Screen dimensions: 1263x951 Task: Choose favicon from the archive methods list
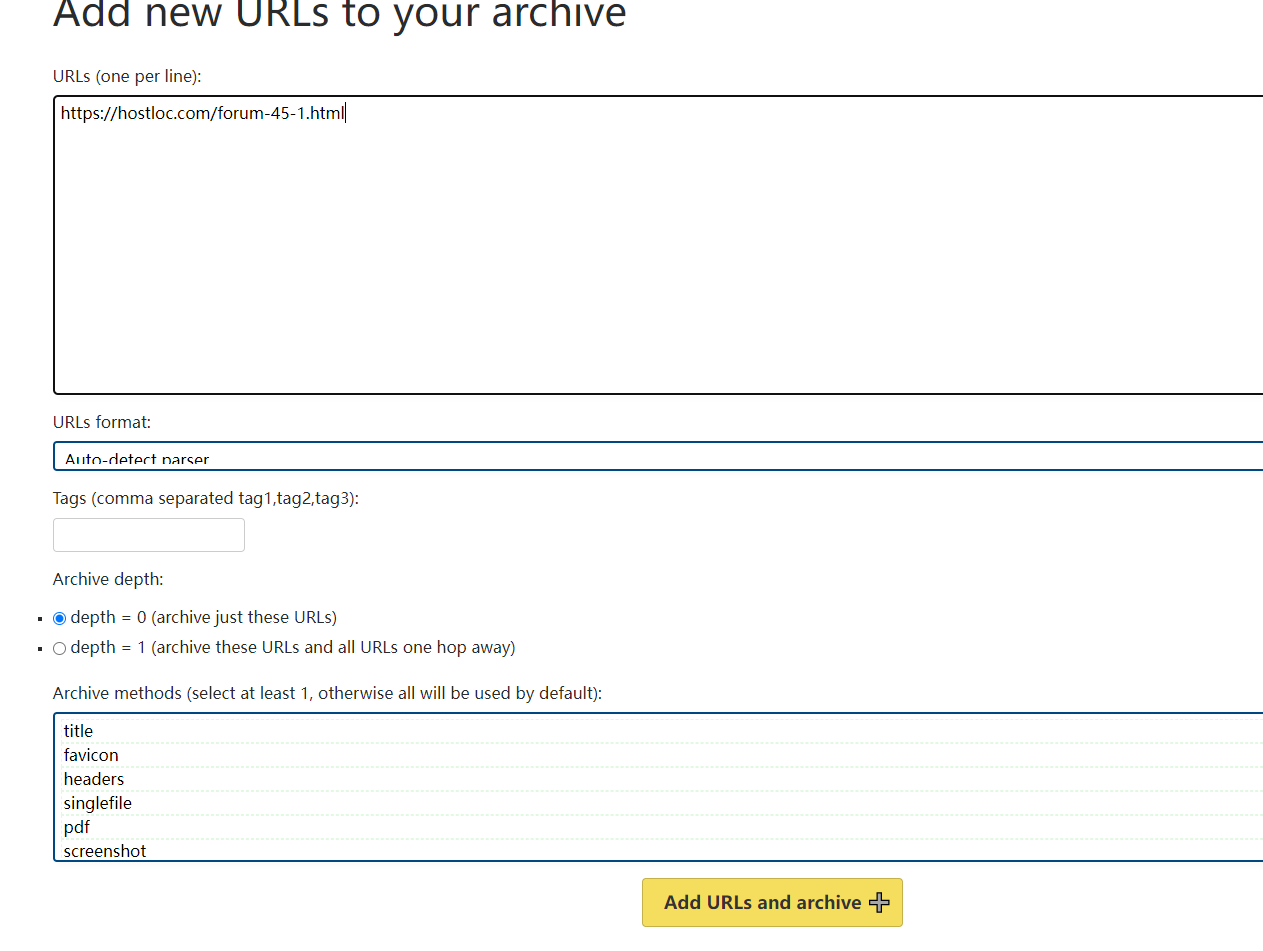91,755
